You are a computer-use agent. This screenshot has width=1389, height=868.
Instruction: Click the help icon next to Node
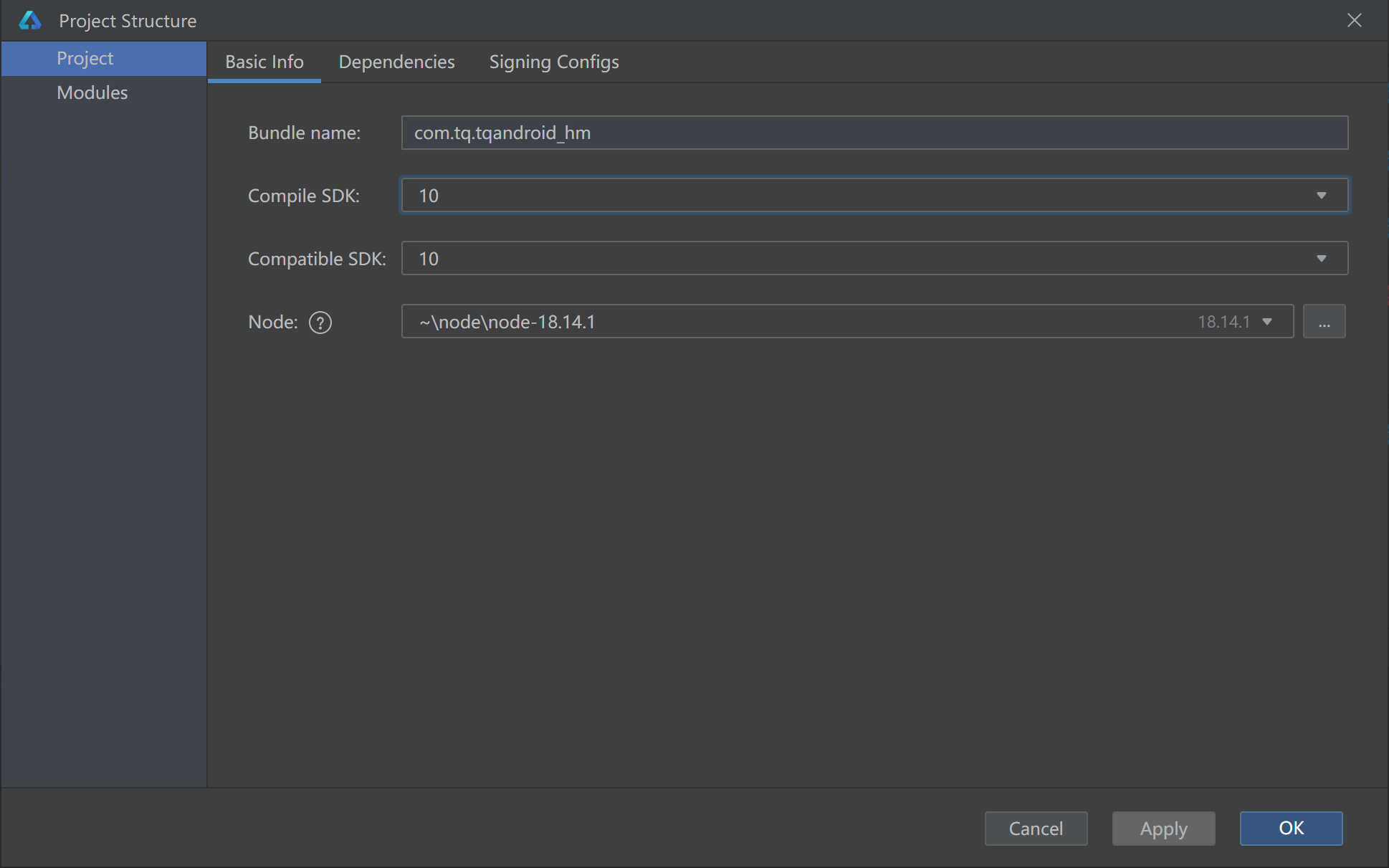click(320, 322)
